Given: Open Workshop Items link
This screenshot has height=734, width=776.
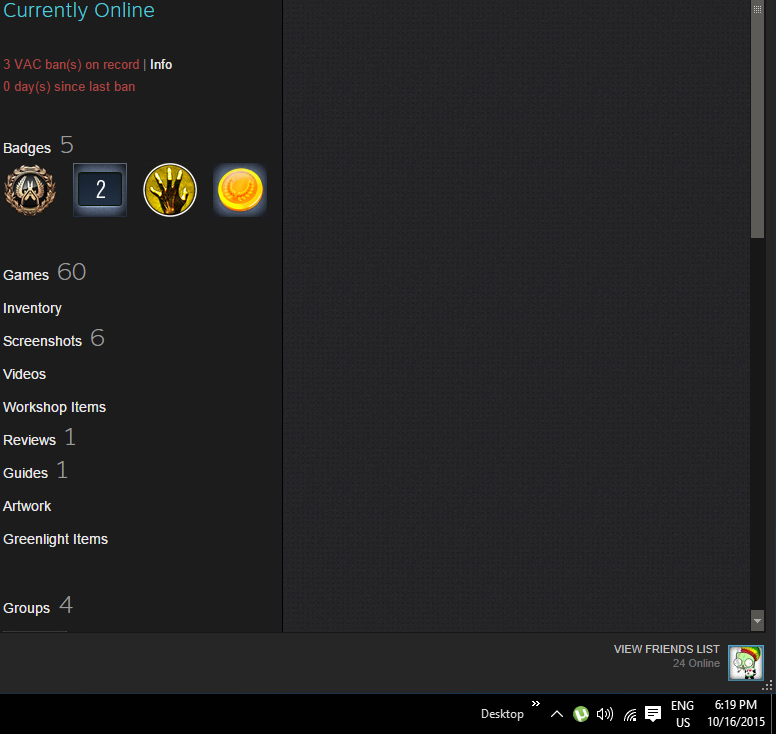Looking at the screenshot, I should pyautogui.click(x=54, y=407).
